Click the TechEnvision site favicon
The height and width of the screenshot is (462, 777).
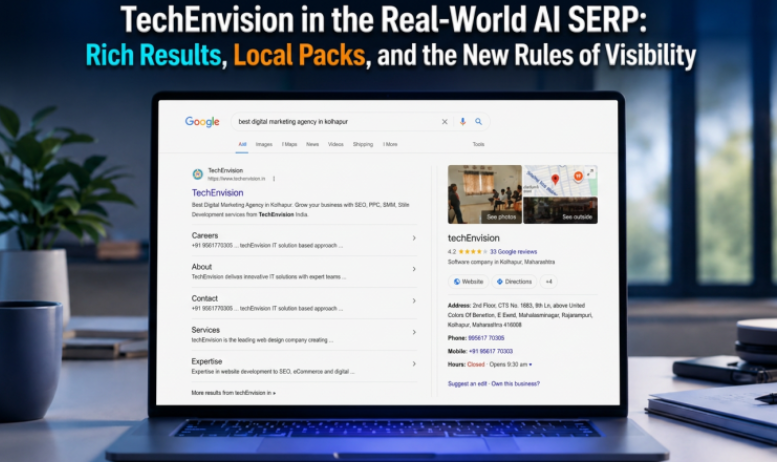click(x=198, y=174)
